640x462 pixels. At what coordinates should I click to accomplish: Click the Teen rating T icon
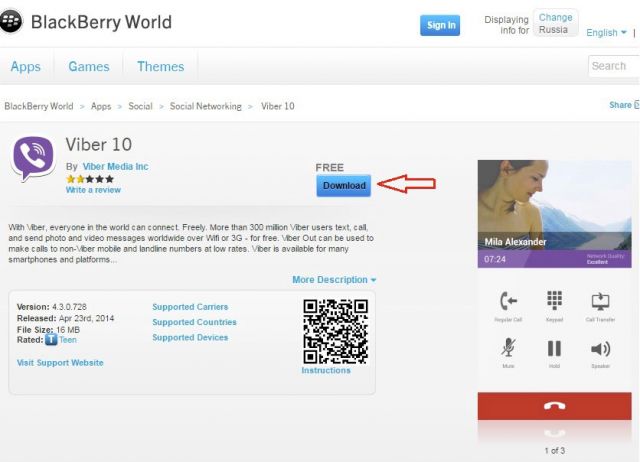(51, 340)
